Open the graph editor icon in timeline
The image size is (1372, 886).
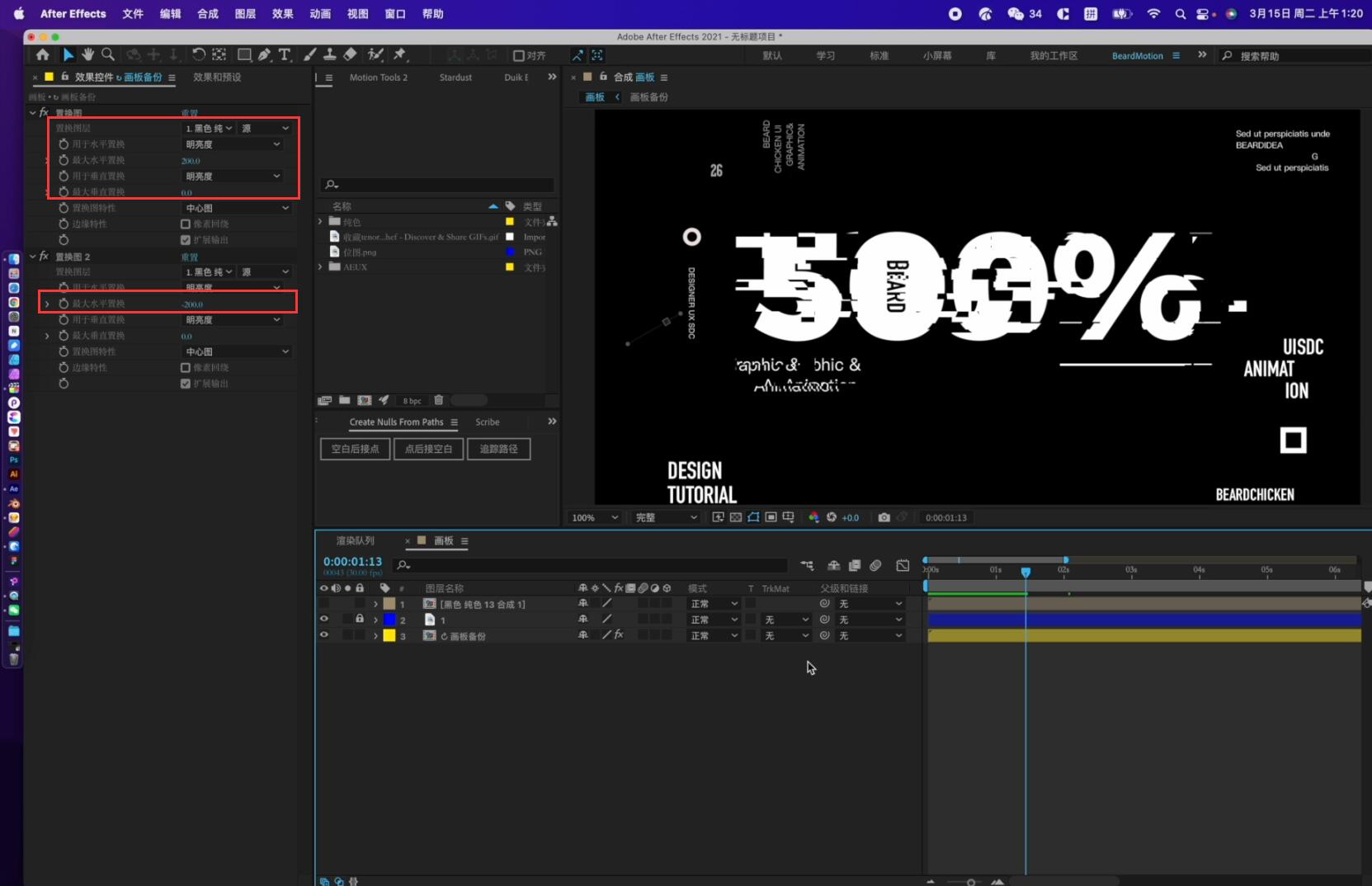[x=903, y=565]
